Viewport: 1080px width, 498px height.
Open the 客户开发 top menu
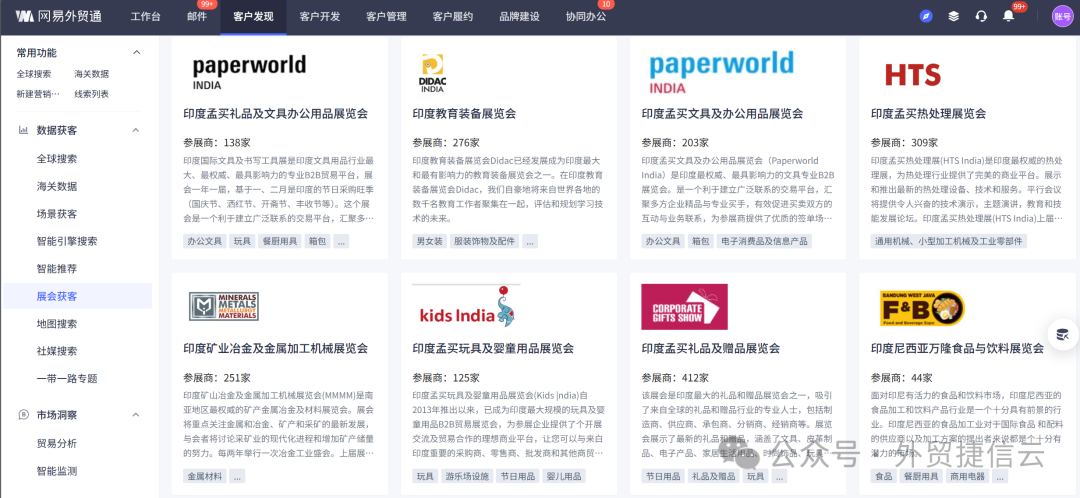320,17
